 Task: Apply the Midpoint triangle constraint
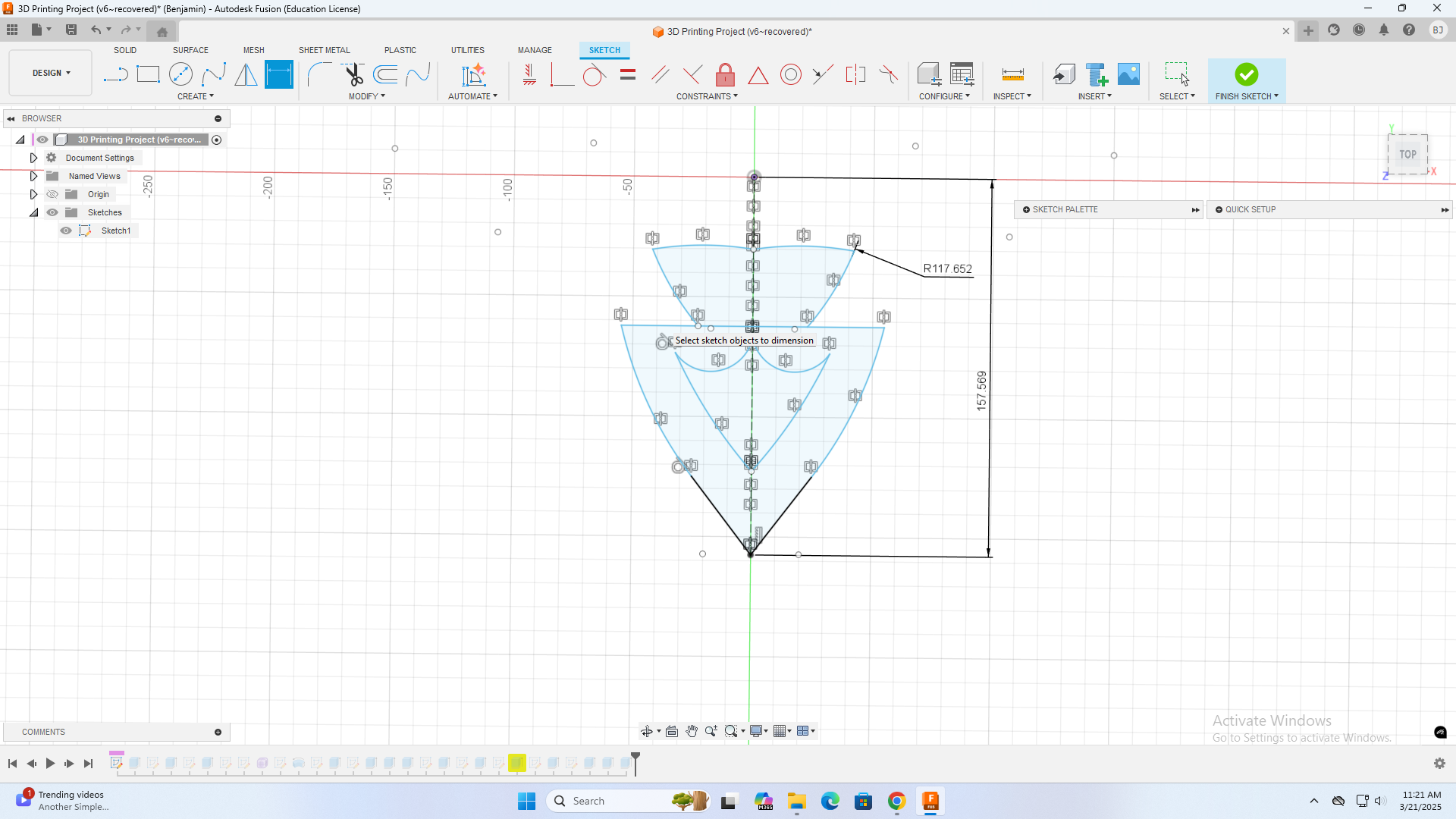tap(758, 75)
